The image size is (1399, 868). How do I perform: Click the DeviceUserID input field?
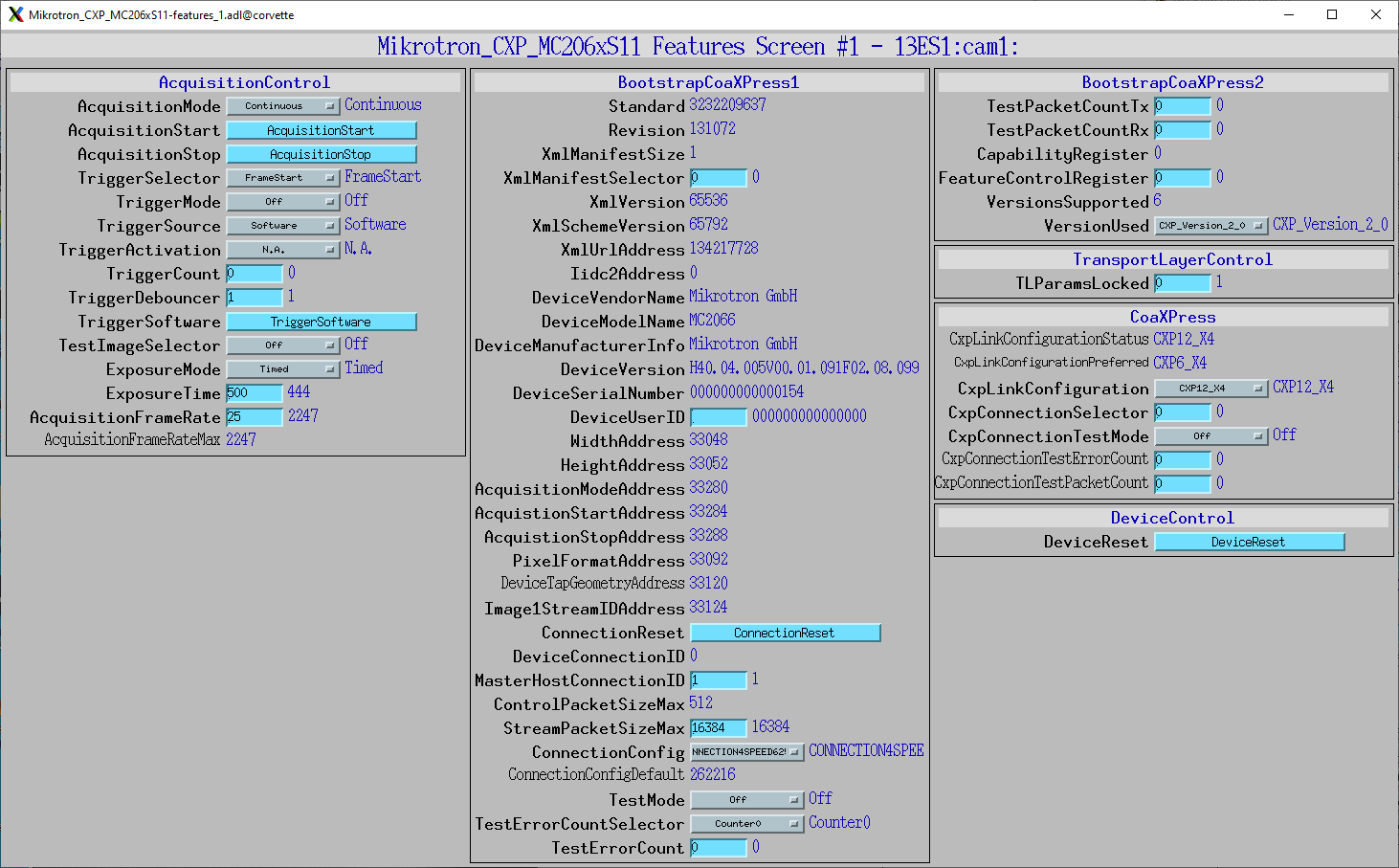719,417
